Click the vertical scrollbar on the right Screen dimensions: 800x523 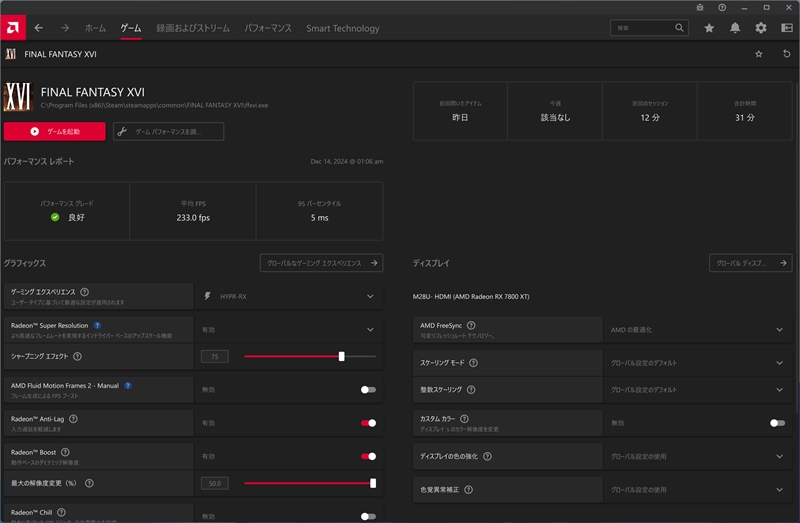click(x=797, y=247)
